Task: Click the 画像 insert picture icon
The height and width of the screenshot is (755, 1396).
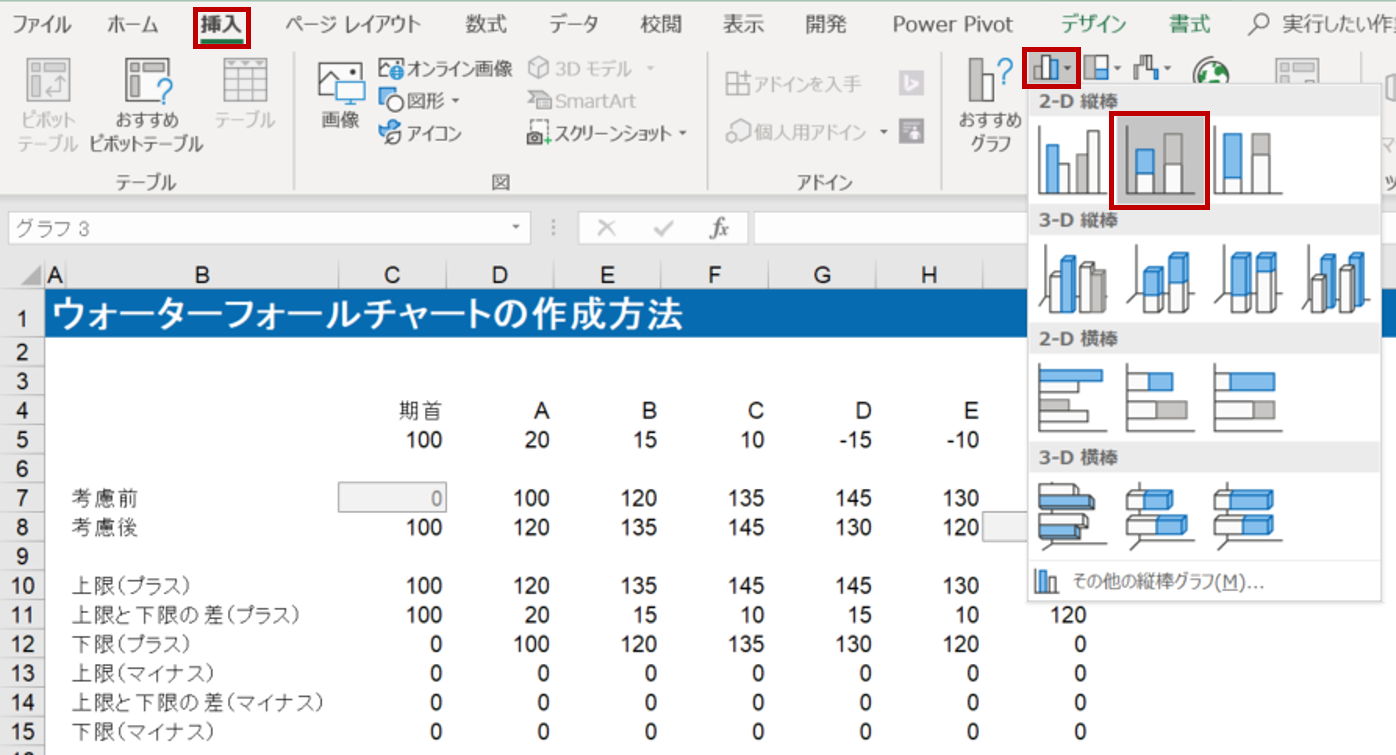Action: tap(340, 95)
